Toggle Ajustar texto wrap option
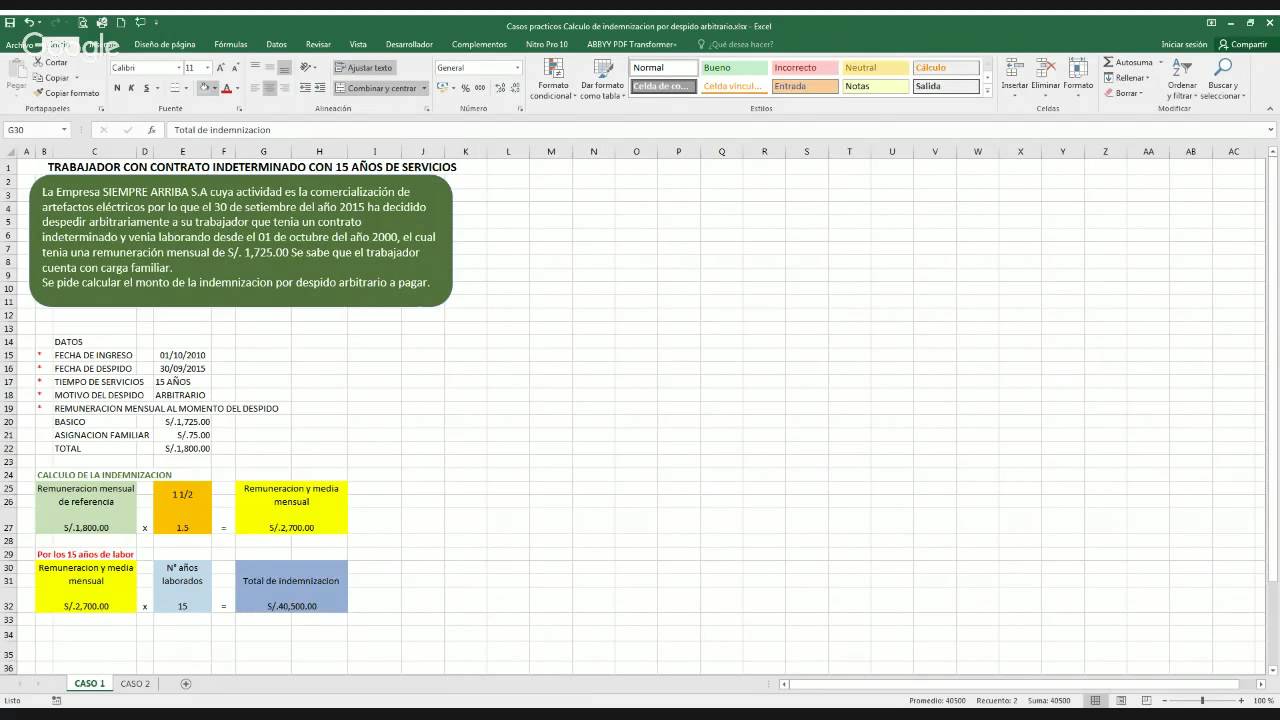The image size is (1280, 720). 364,68
